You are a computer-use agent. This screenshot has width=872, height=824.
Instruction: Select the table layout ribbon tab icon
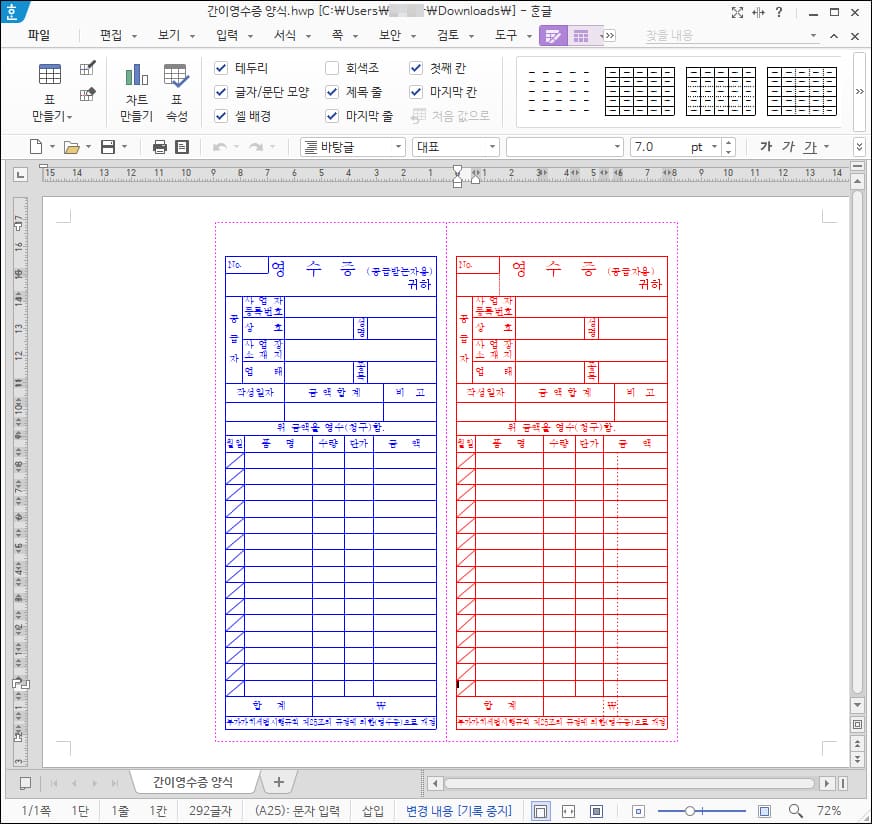click(x=581, y=36)
